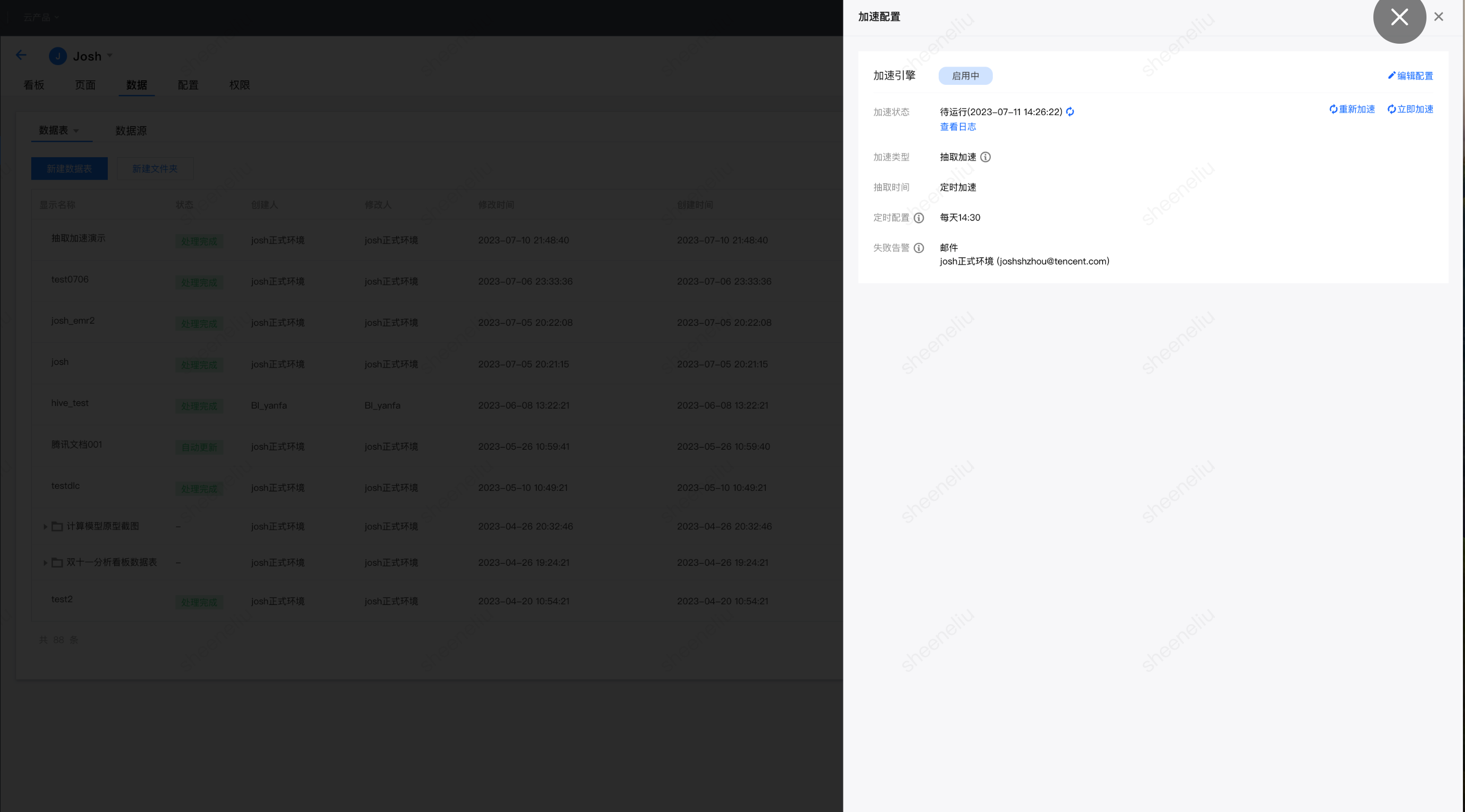
Task: Open the Josh project dropdown
Action: pos(110,56)
